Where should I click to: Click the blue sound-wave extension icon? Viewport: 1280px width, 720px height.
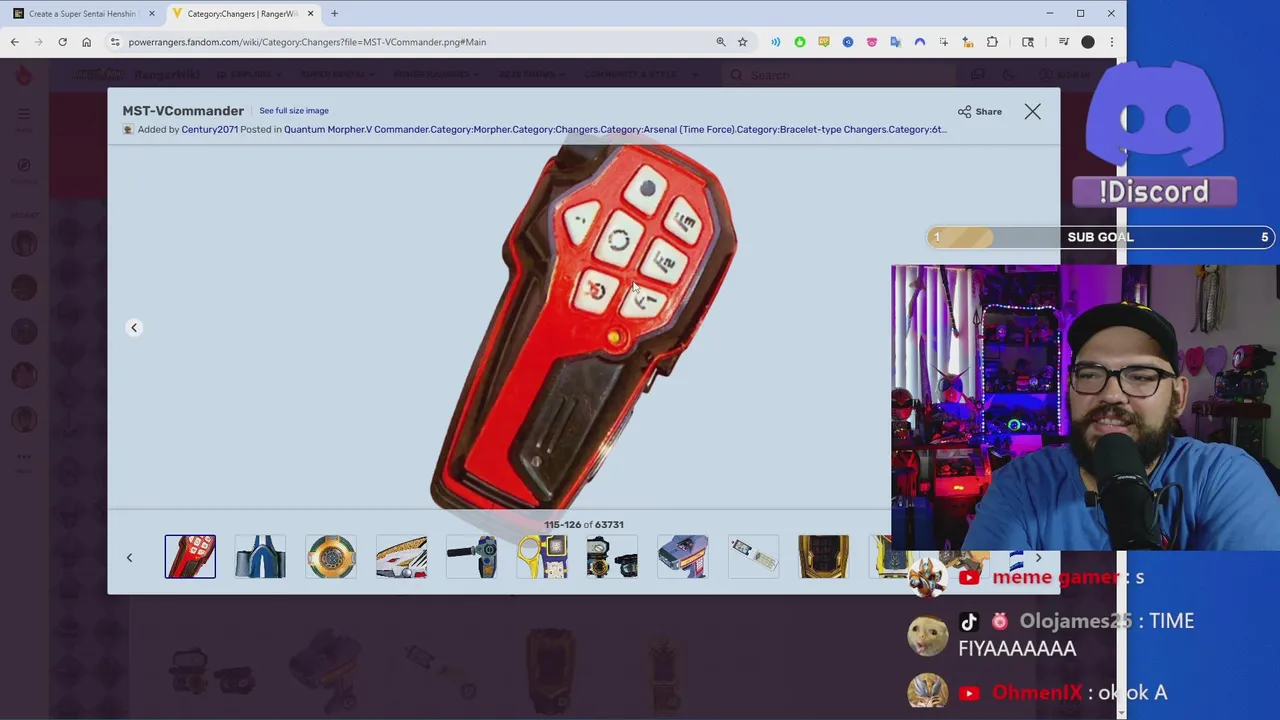tap(776, 42)
